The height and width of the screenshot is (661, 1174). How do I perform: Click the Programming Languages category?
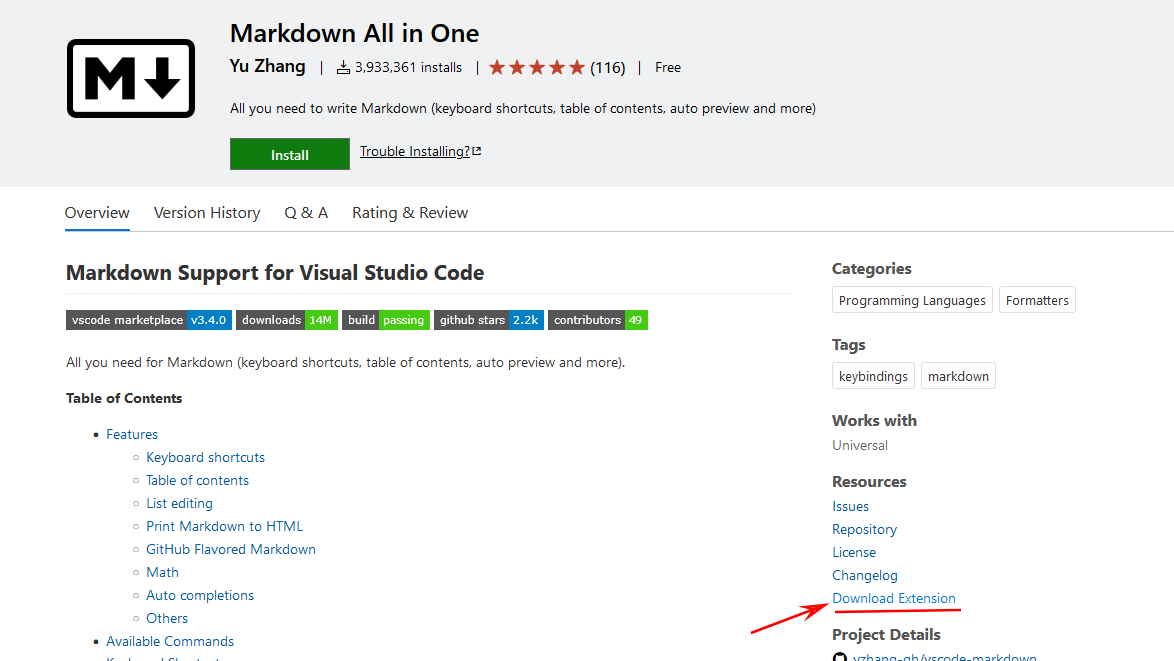tap(911, 299)
